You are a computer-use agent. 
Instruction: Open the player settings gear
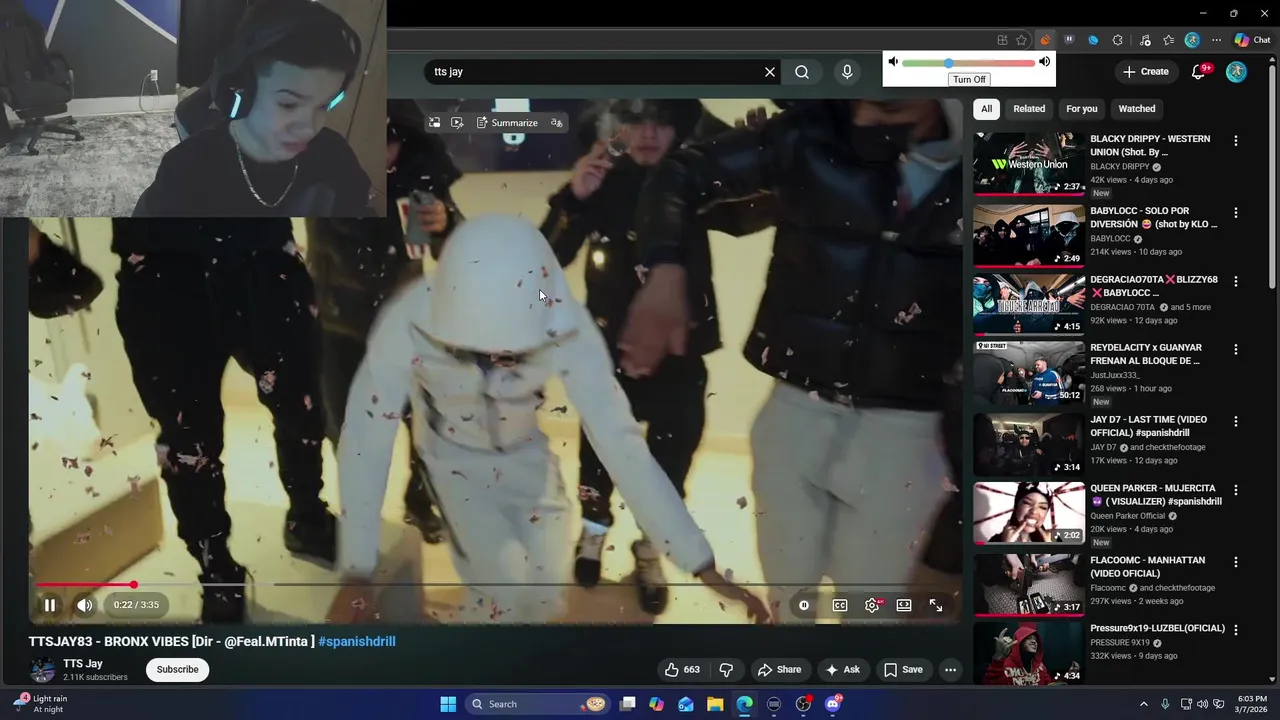coord(872,605)
